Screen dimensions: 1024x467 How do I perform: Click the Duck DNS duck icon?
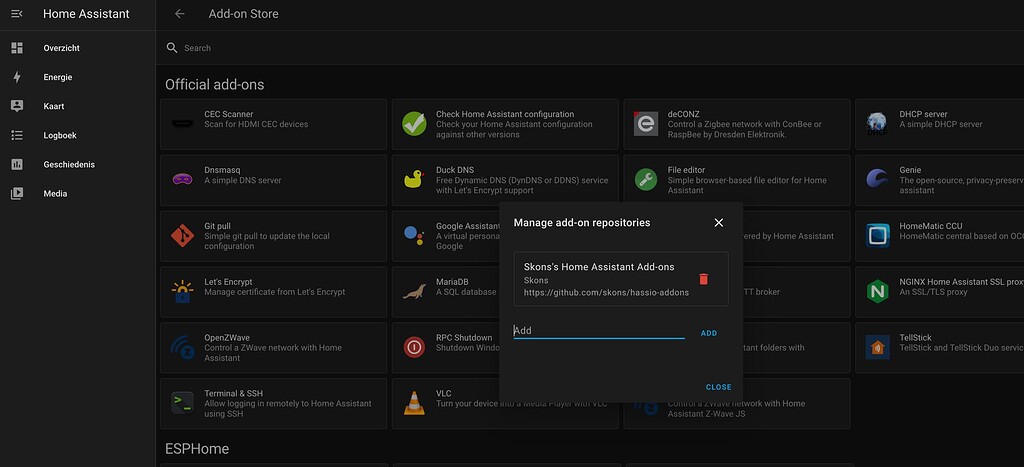414,179
